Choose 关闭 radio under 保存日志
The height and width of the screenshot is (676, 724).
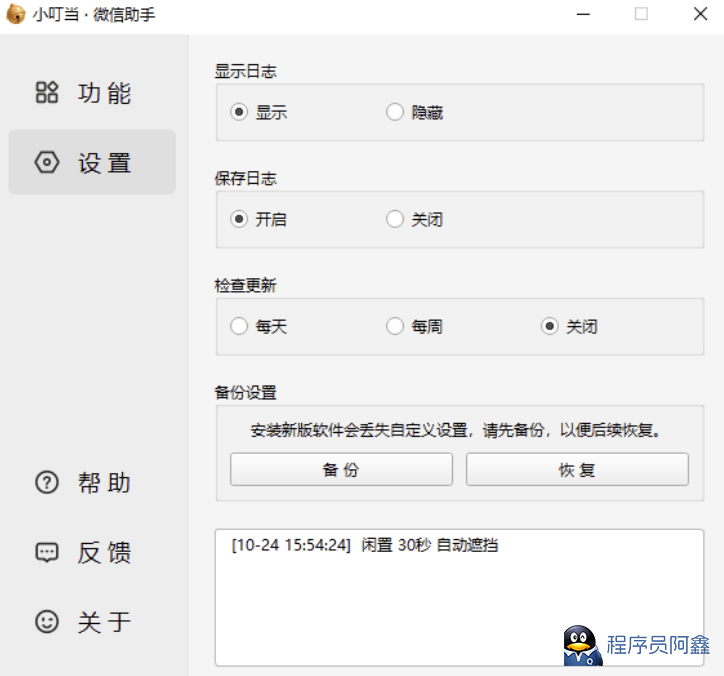coord(395,220)
